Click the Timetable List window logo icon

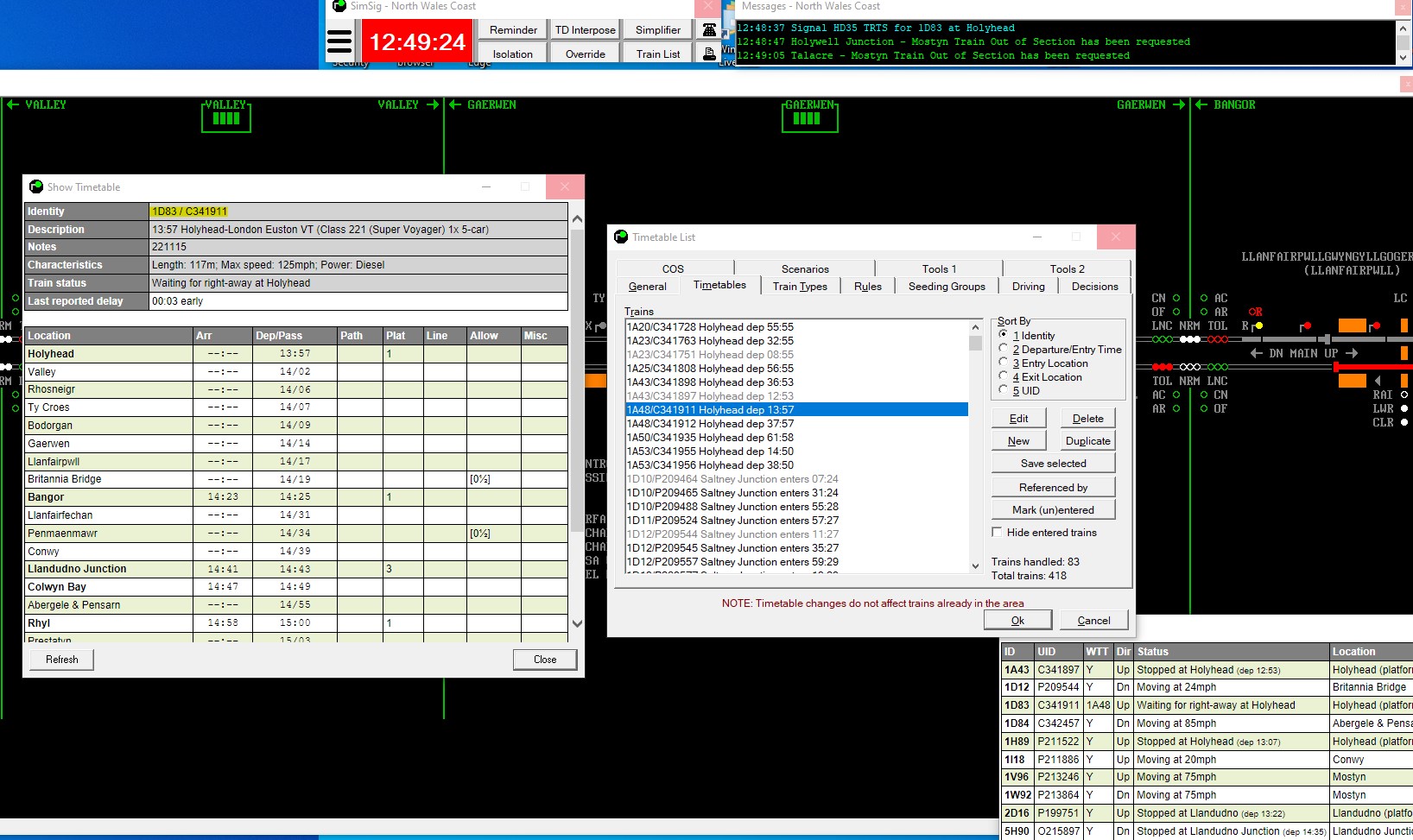tap(621, 237)
